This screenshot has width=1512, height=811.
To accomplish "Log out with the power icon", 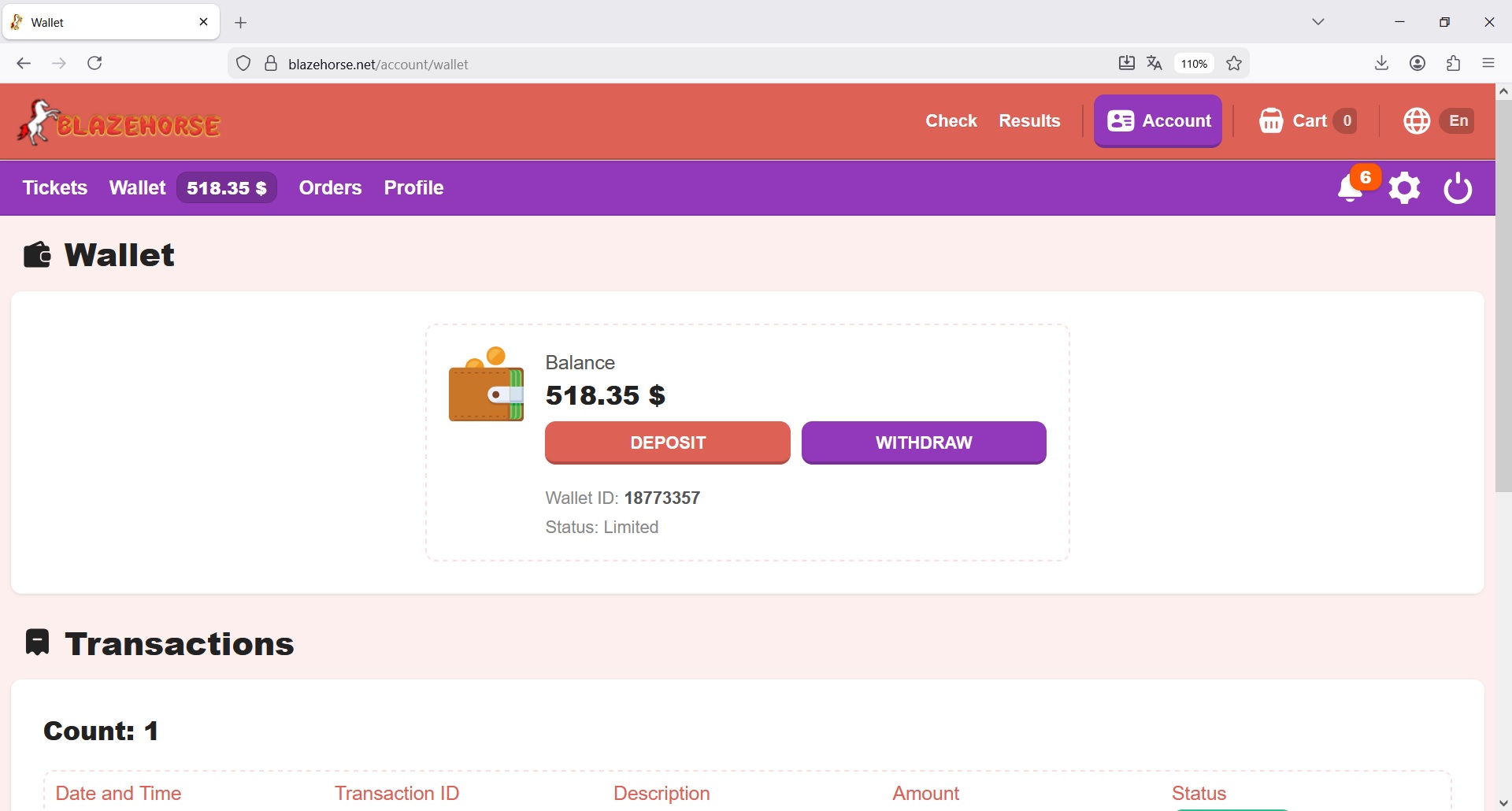I will click(1459, 189).
